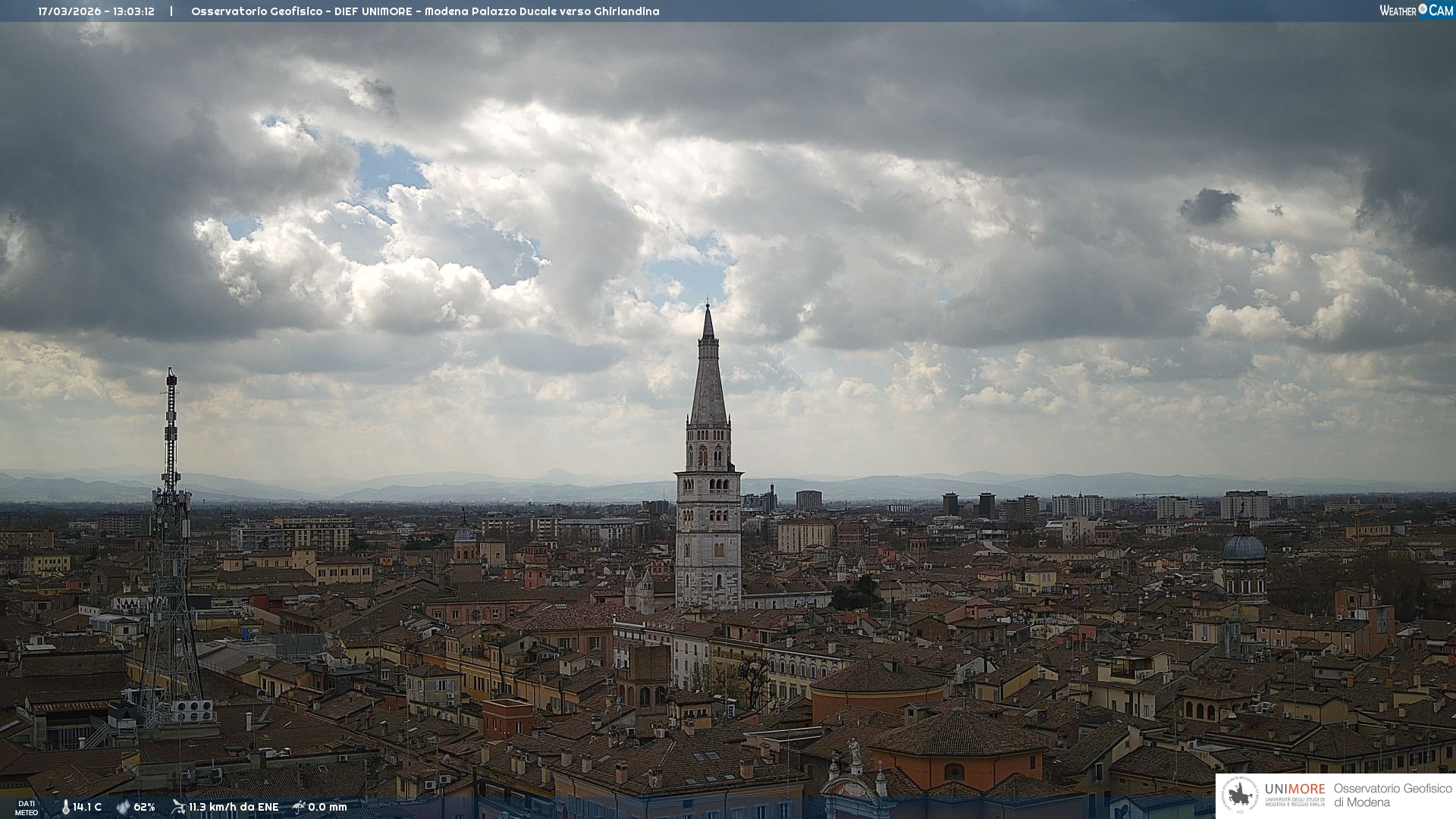Click the blue church dome on right
This screenshot has height=819, width=1456.
pos(1244,548)
